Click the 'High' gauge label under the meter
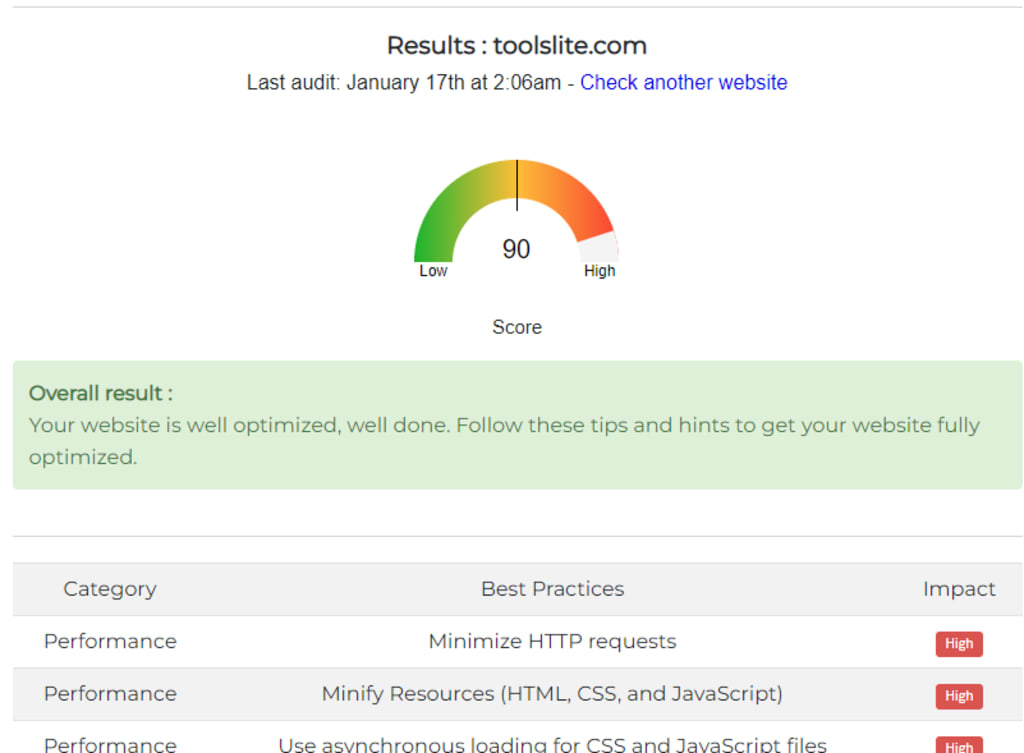The width and height of the screenshot is (1024, 753). point(600,270)
